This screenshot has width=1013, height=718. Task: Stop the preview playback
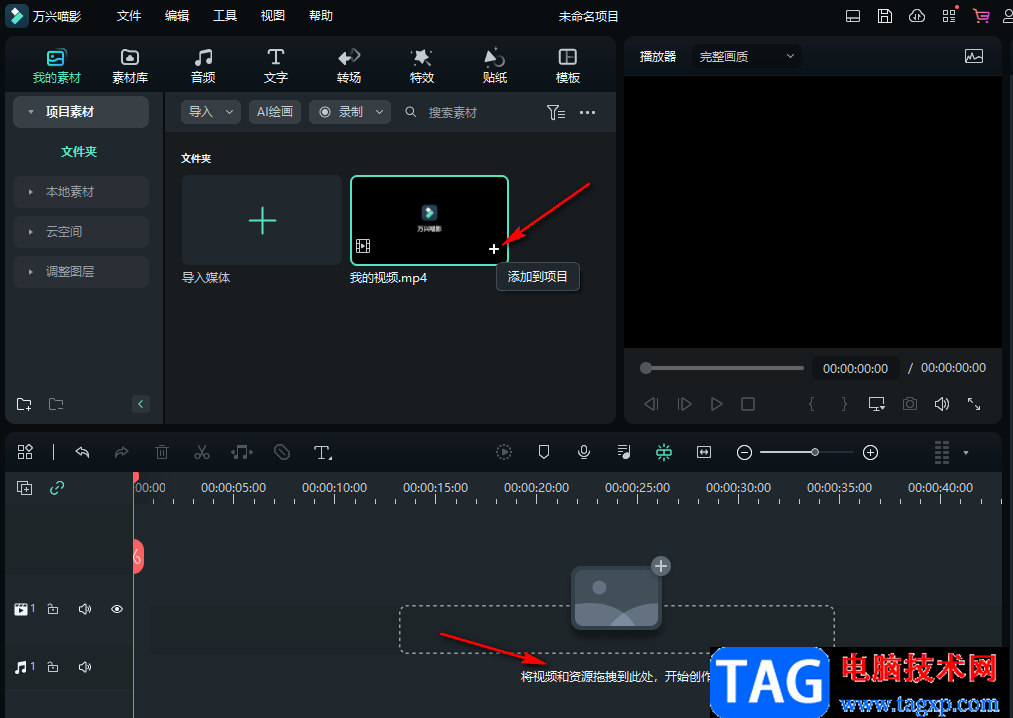point(748,404)
